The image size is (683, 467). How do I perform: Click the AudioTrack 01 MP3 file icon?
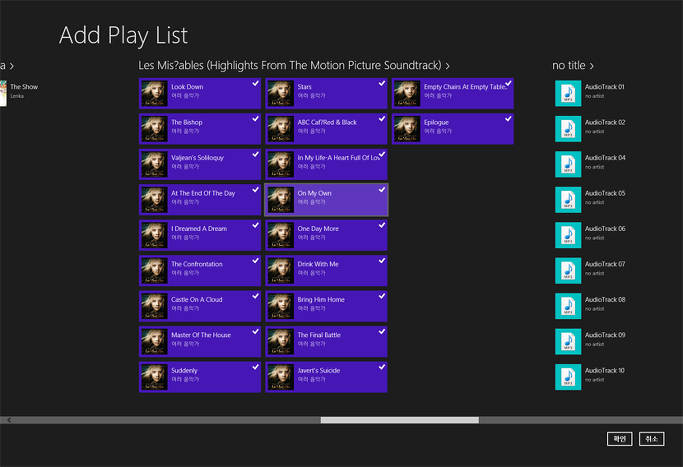point(568,93)
